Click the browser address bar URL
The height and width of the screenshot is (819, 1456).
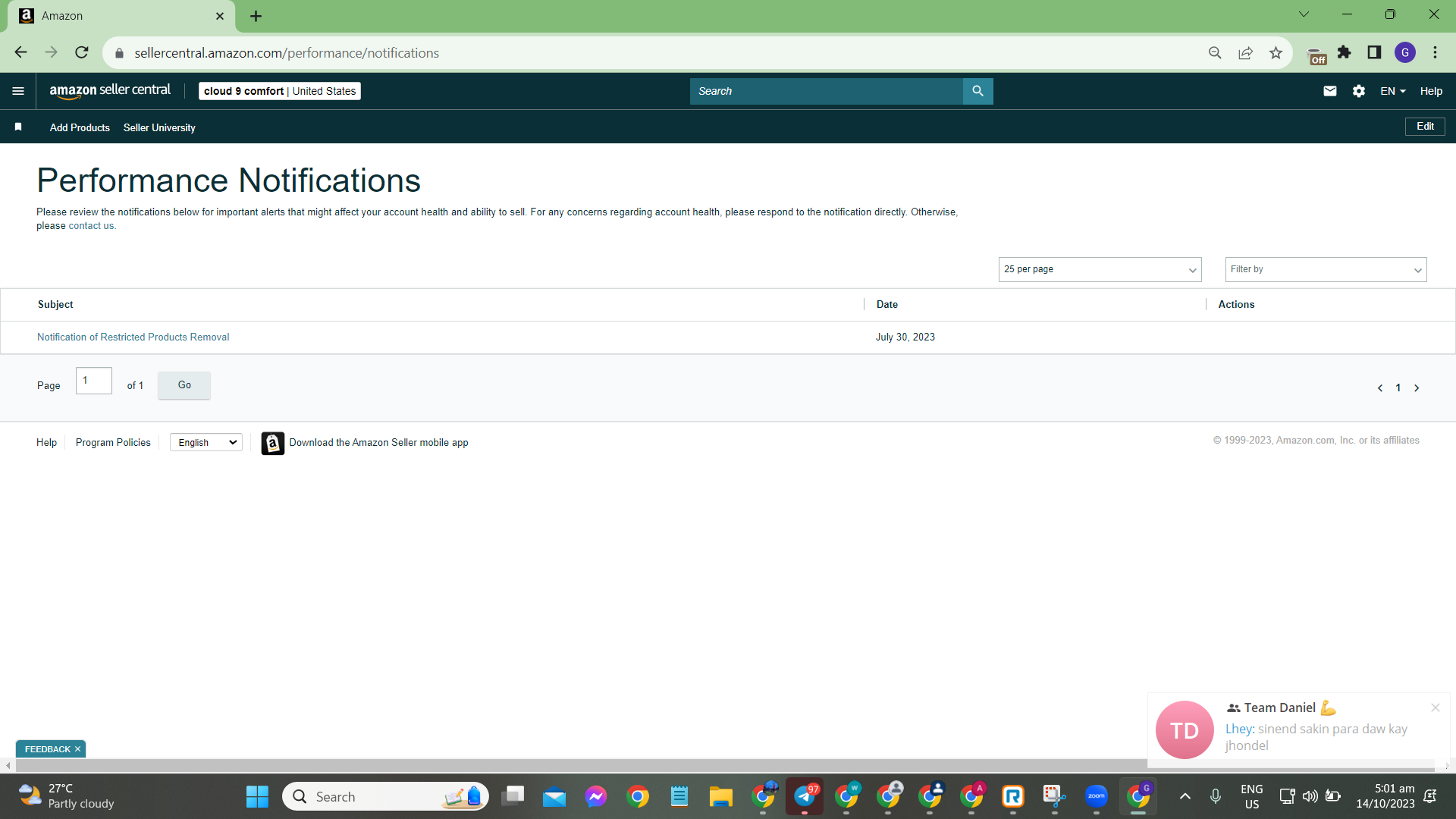click(x=287, y=53)
